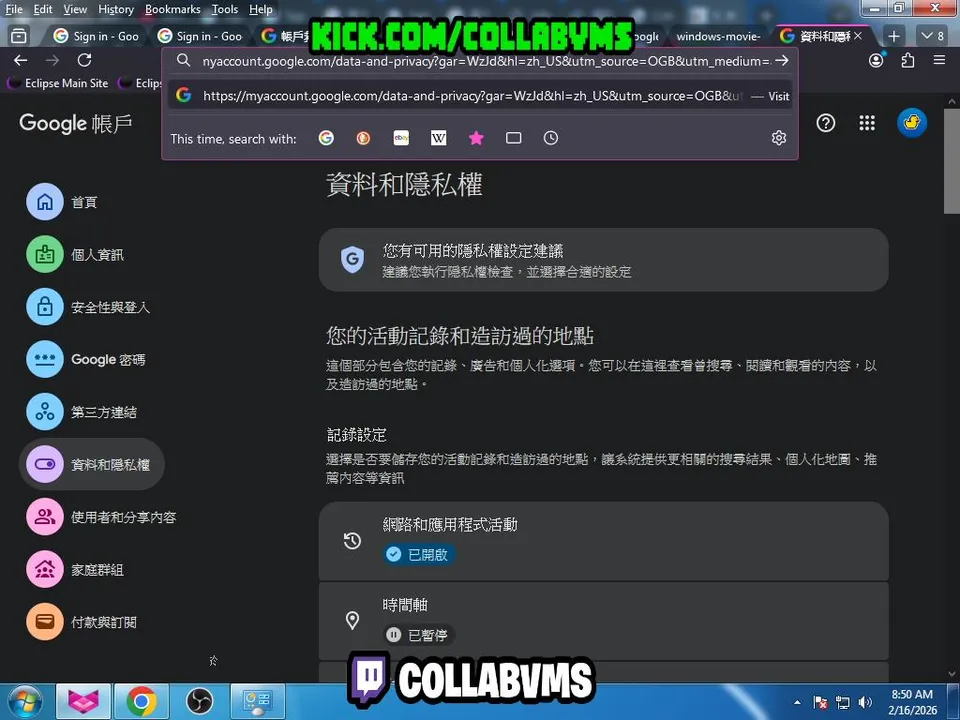
Task: Expand the list all tabs dropdown
Action: click(933, 36)
